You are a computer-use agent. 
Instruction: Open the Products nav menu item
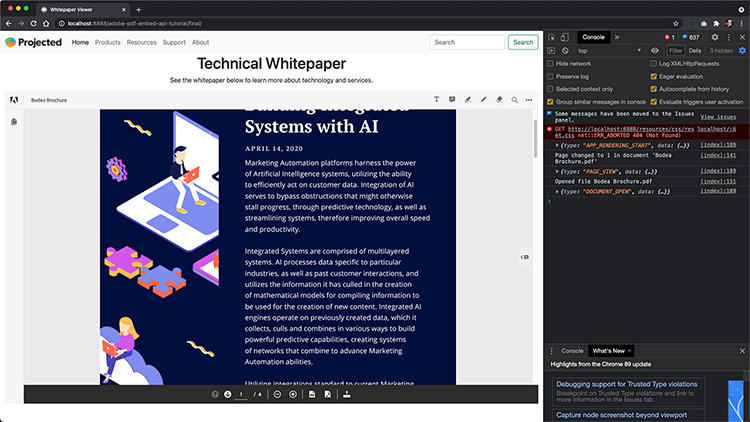point(107,43)
